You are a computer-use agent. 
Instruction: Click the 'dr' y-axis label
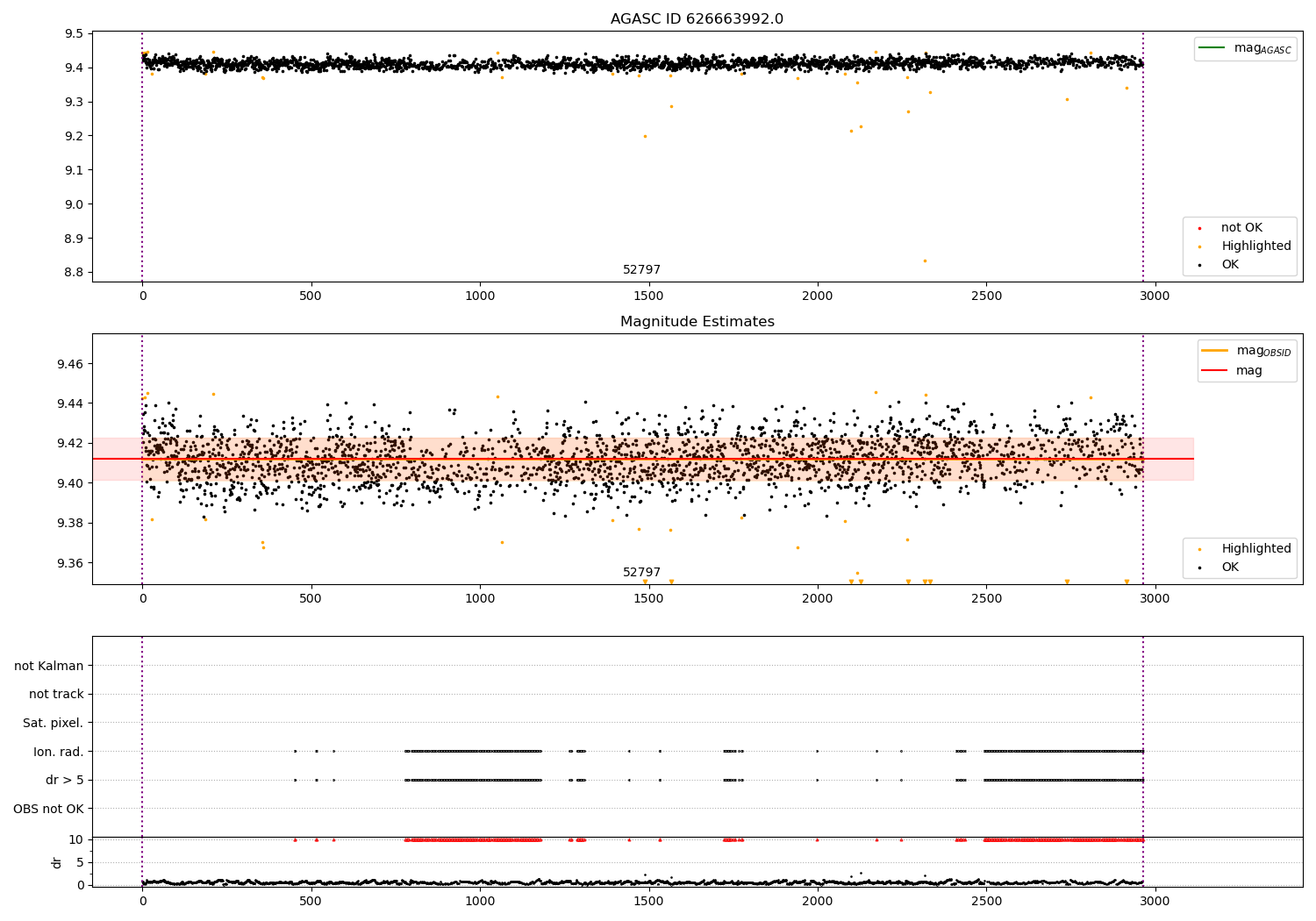click(57, 862)
